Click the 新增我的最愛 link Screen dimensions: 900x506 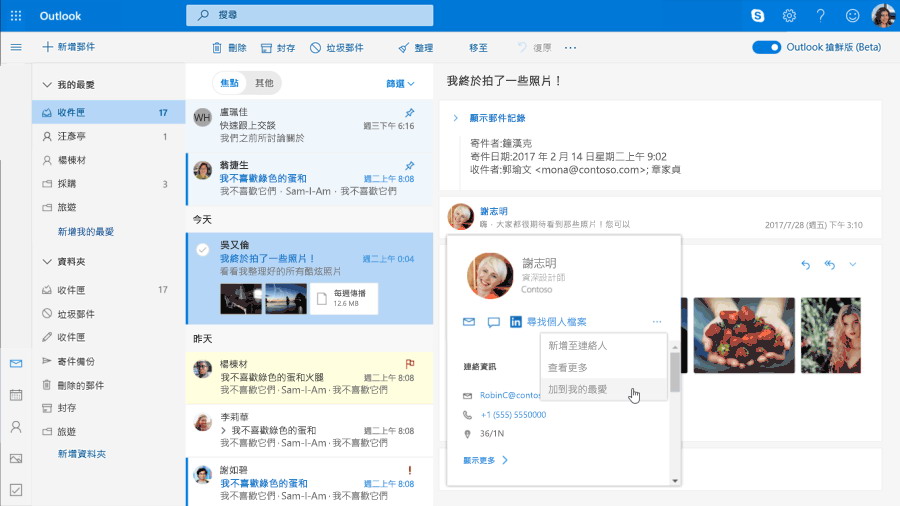(86, 232)
